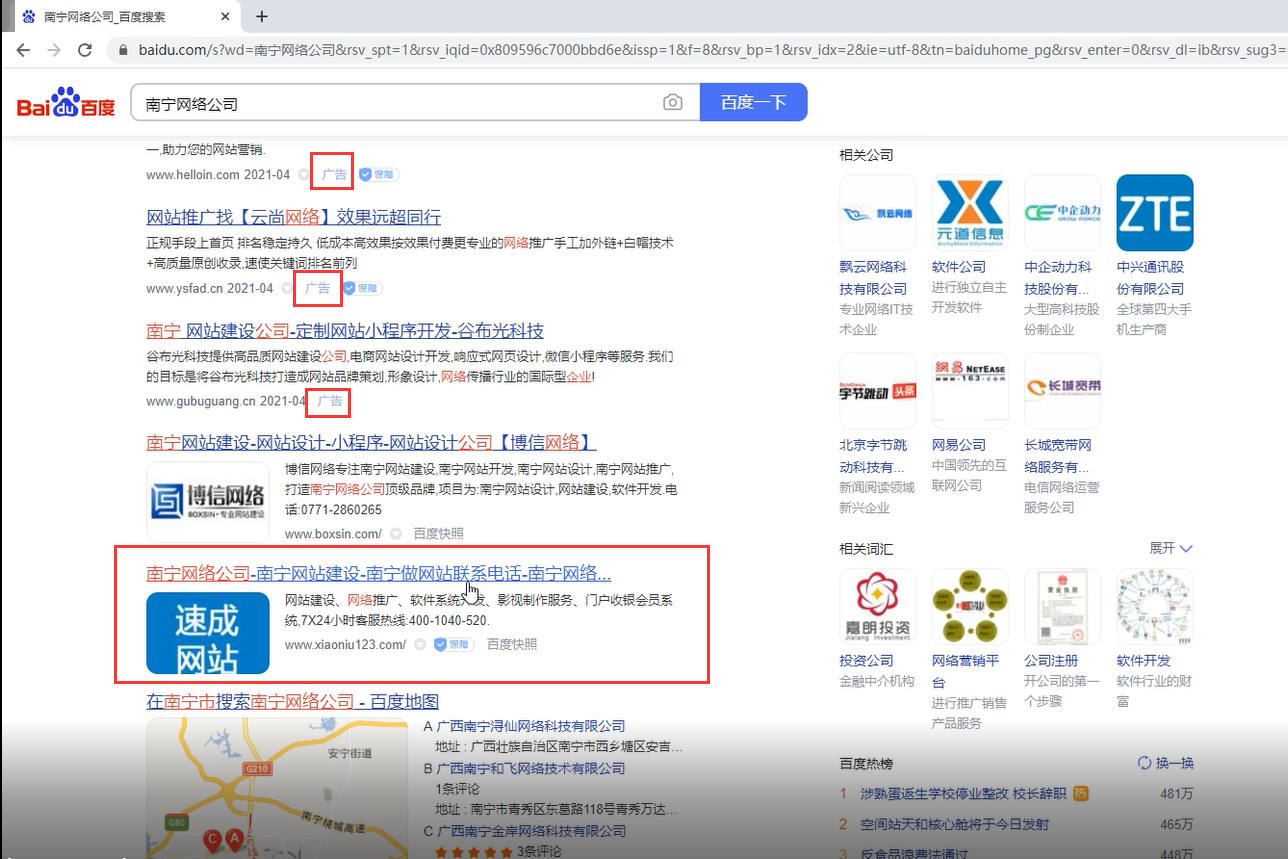Open 百度快照 for www.xiaoniu123.com
This screenshot has height=859, width=1288.
point(512,645)
